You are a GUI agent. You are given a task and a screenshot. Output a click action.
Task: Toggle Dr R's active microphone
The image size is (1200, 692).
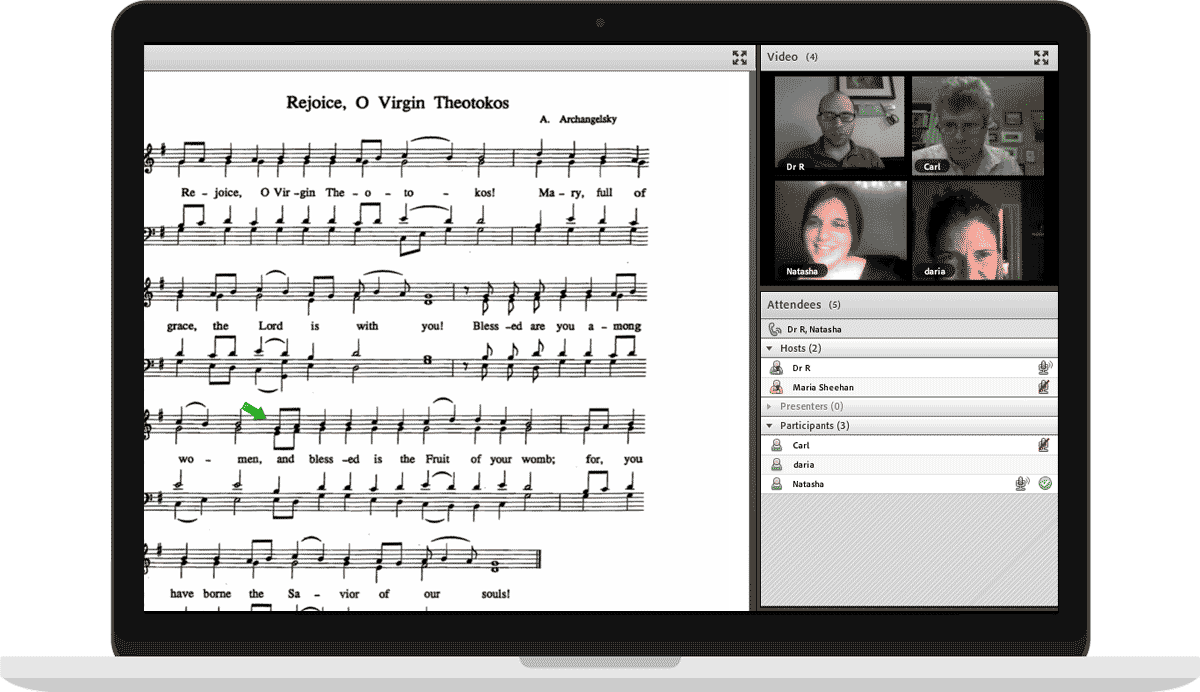point(1045,368)
